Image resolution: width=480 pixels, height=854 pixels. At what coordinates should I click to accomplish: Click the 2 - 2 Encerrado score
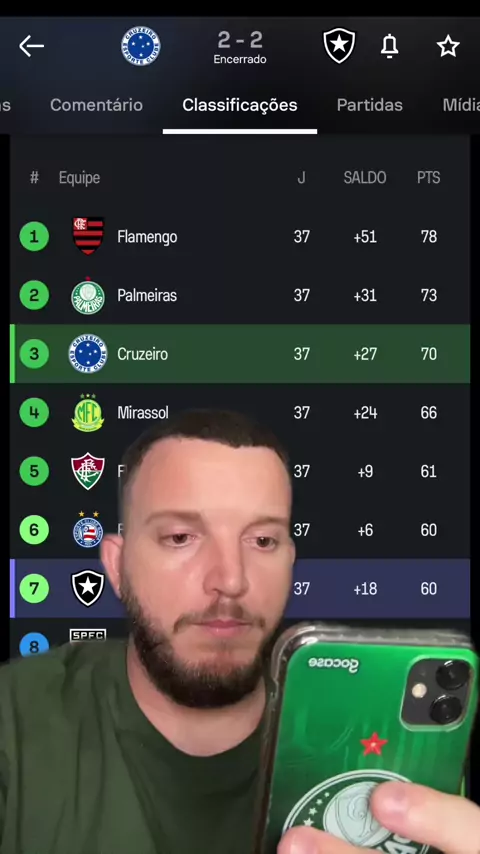coord(240,47)
